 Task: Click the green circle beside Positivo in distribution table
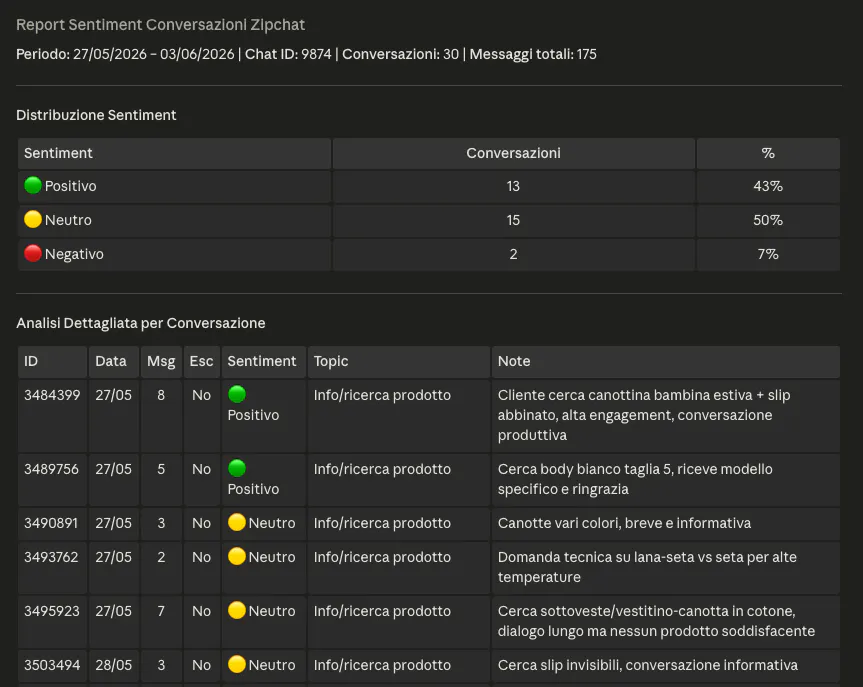pos(33,185)
